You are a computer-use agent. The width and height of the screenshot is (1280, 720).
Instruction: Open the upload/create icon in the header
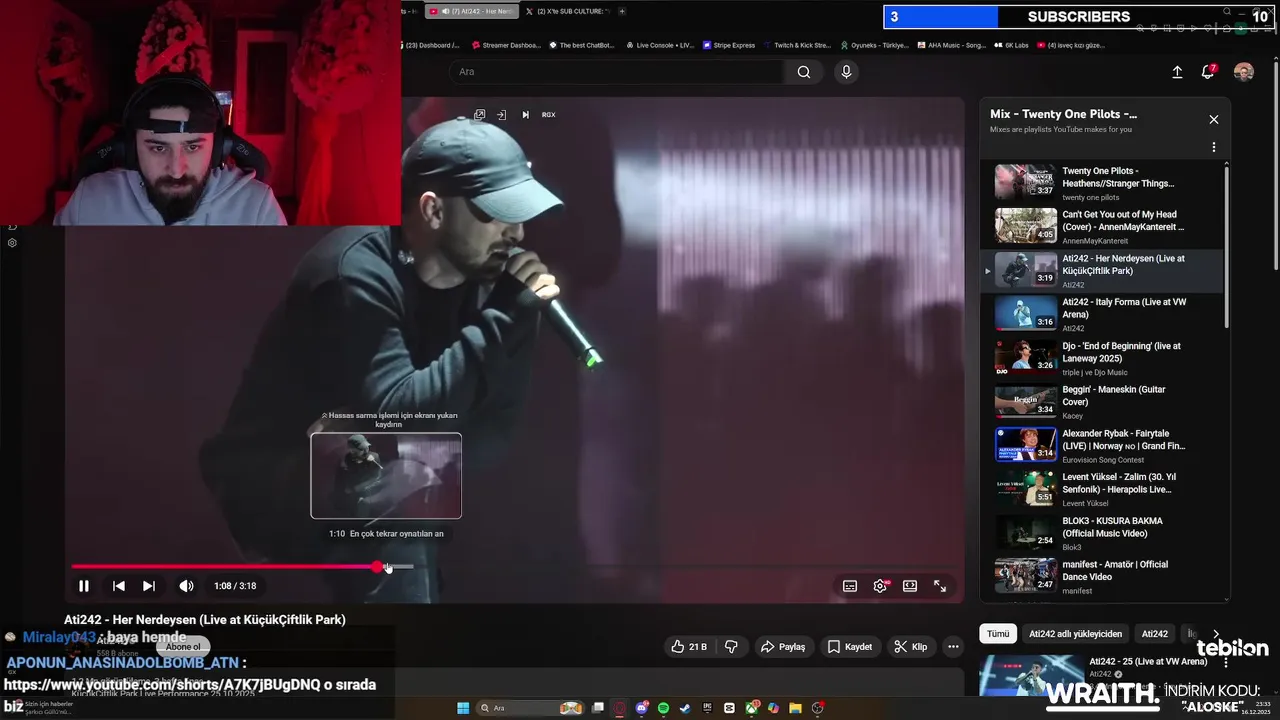coord(1177,72)
